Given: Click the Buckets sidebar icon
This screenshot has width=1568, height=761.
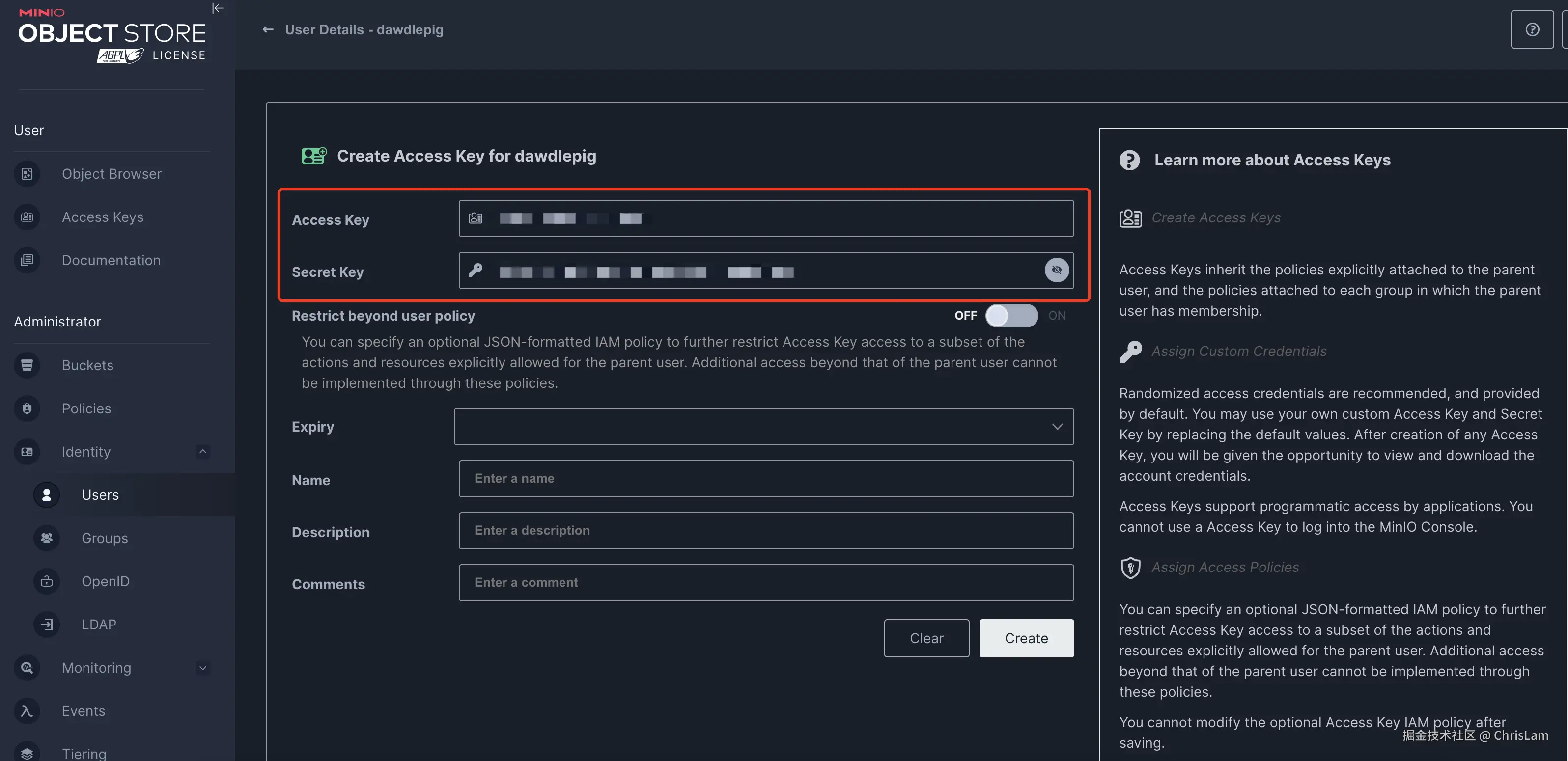Looking at the screenshot, I should coord(27,365).
